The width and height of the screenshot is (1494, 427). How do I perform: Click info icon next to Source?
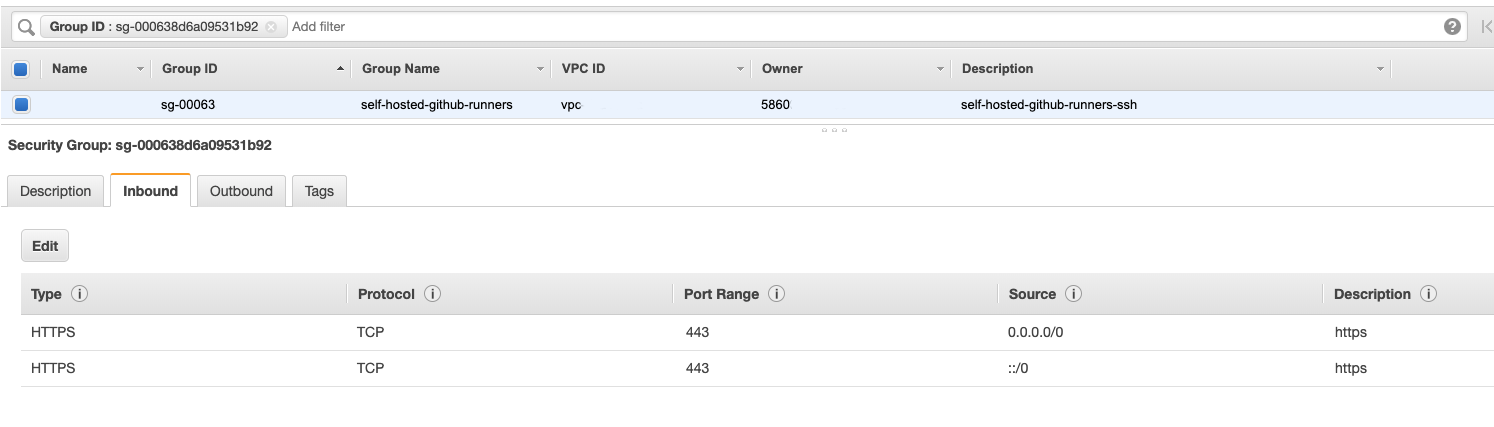tap(1073, 294)
